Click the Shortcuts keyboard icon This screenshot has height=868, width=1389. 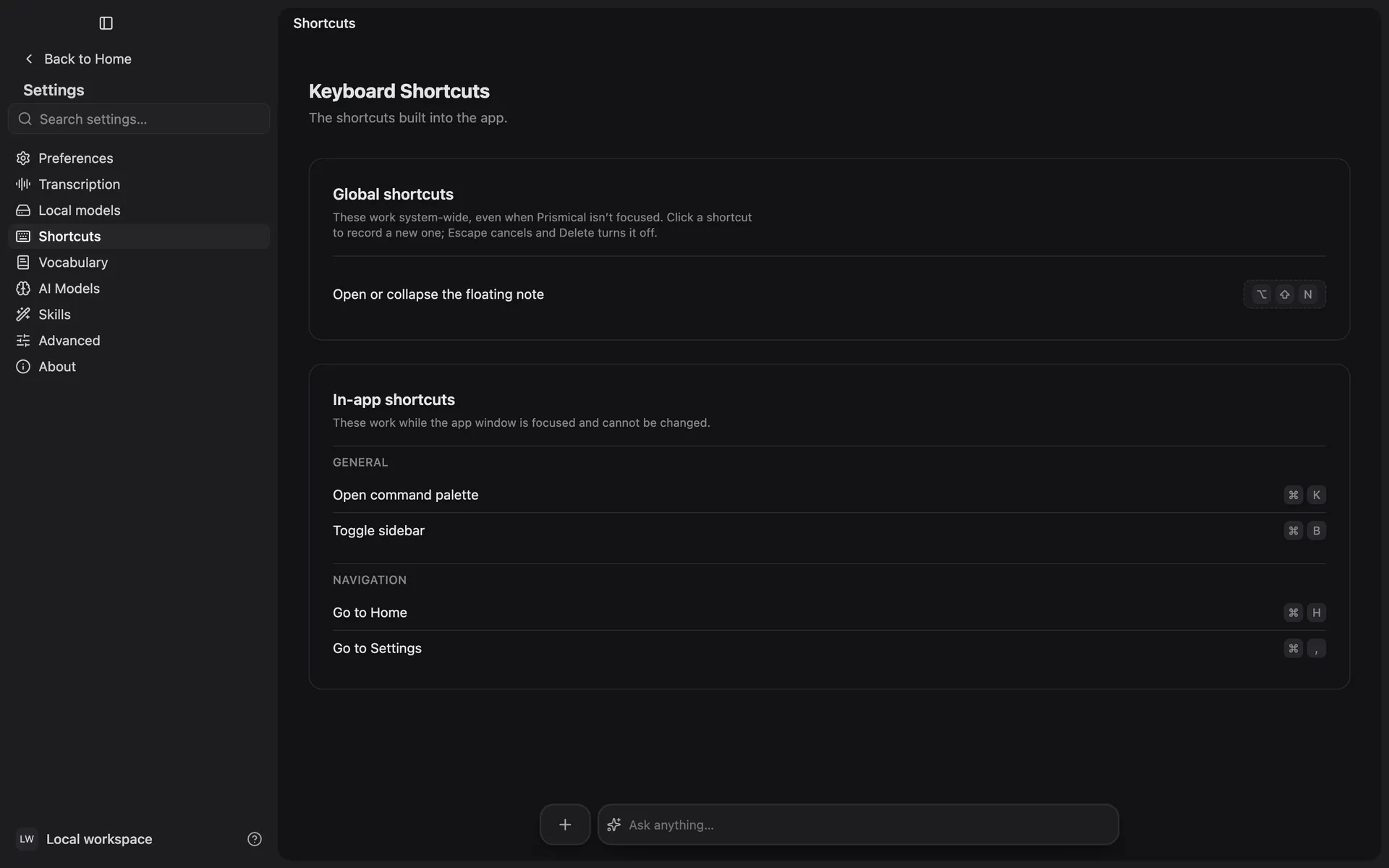point(23,236)
